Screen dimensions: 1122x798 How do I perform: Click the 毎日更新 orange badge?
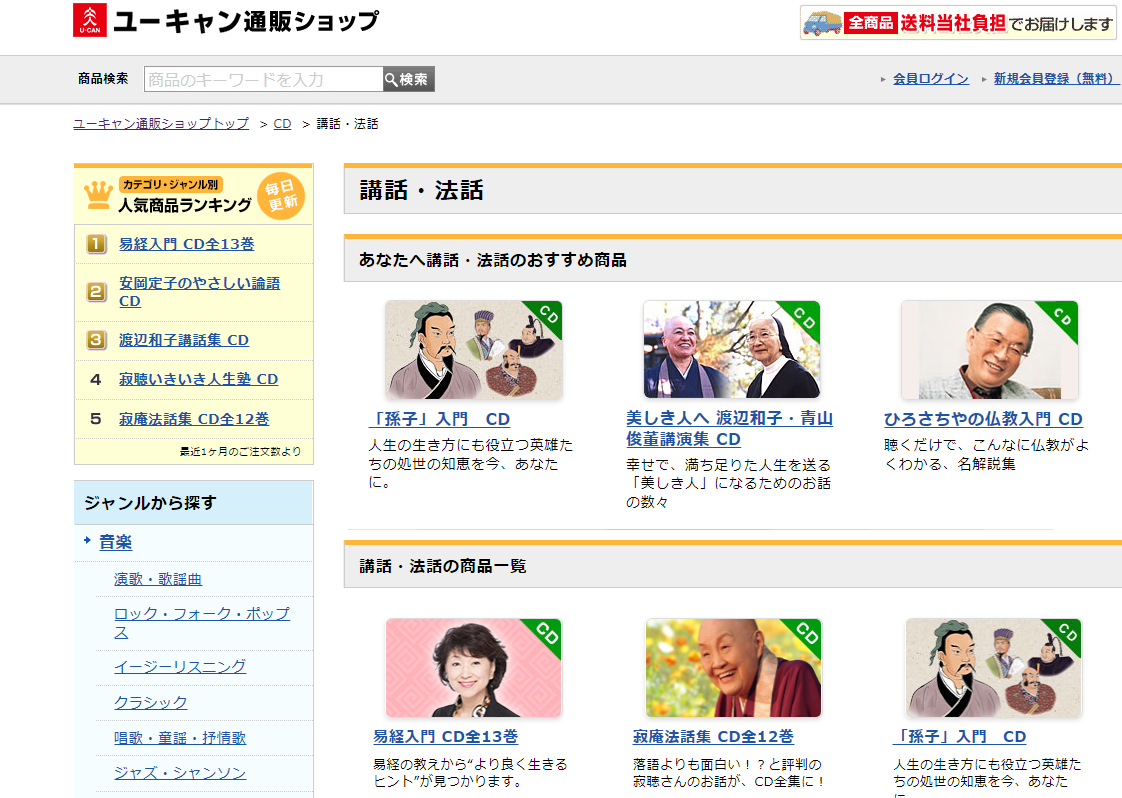(x=281, y=195)
